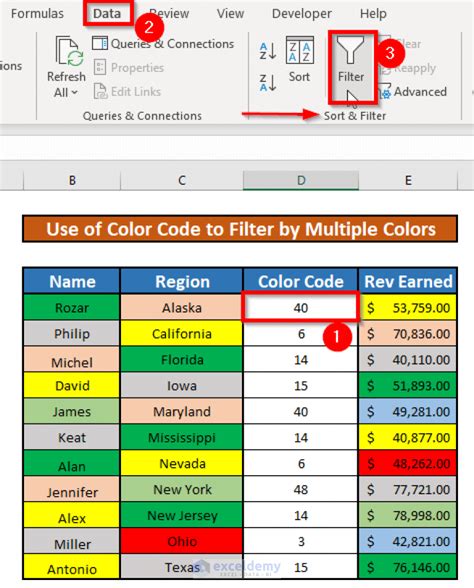Select the New Jersey cell

click(x=182, y=515)
